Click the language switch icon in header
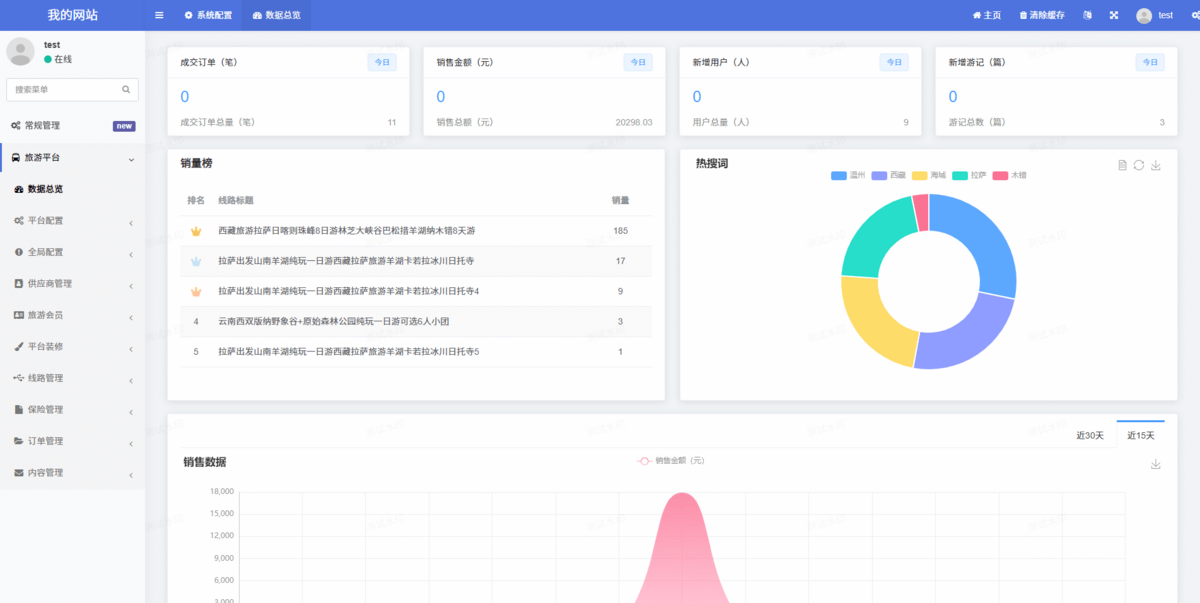This screenshot has width=1200, height=603. (x=1087, y=15)
